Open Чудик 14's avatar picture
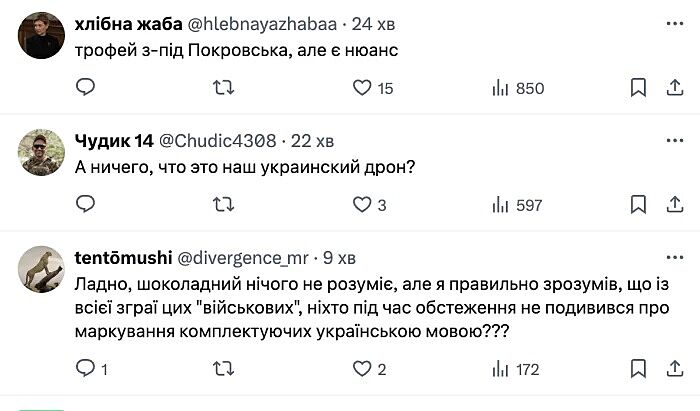Image resolution: width=700 pixels, height=411 pixels. pos(42,151)
